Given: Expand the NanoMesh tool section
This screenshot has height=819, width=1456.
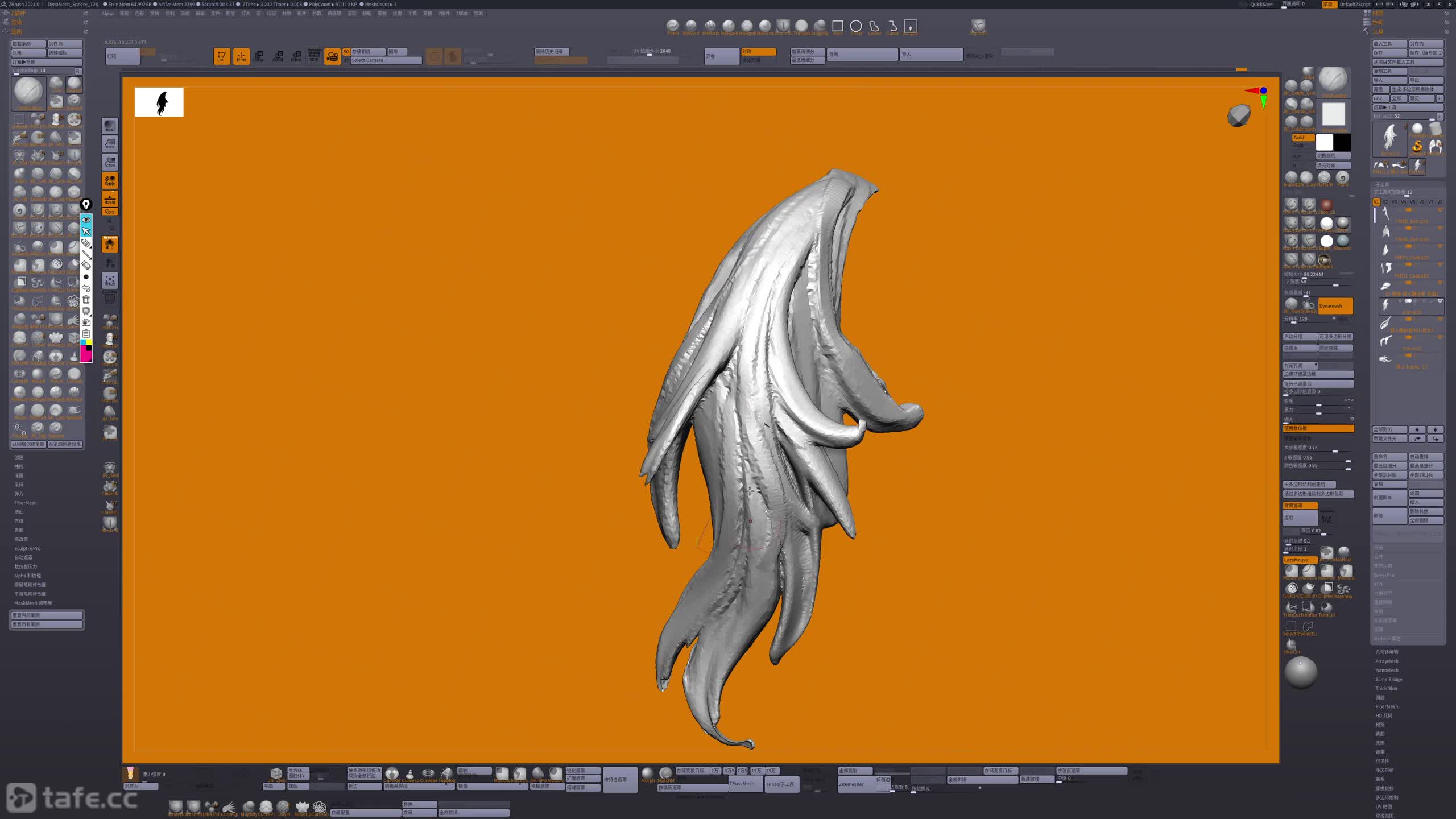Looking at the screenshot, I should click(1387, 670).
